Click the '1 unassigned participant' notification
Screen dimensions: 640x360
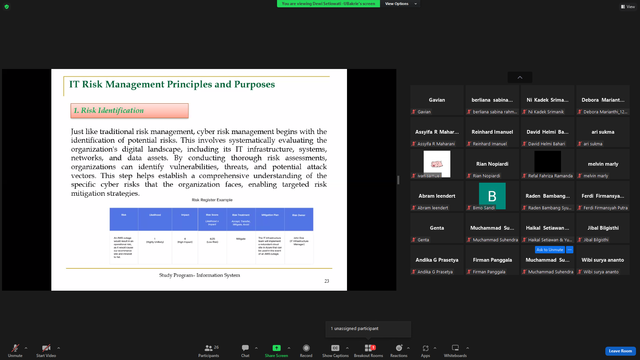(368, 329)
